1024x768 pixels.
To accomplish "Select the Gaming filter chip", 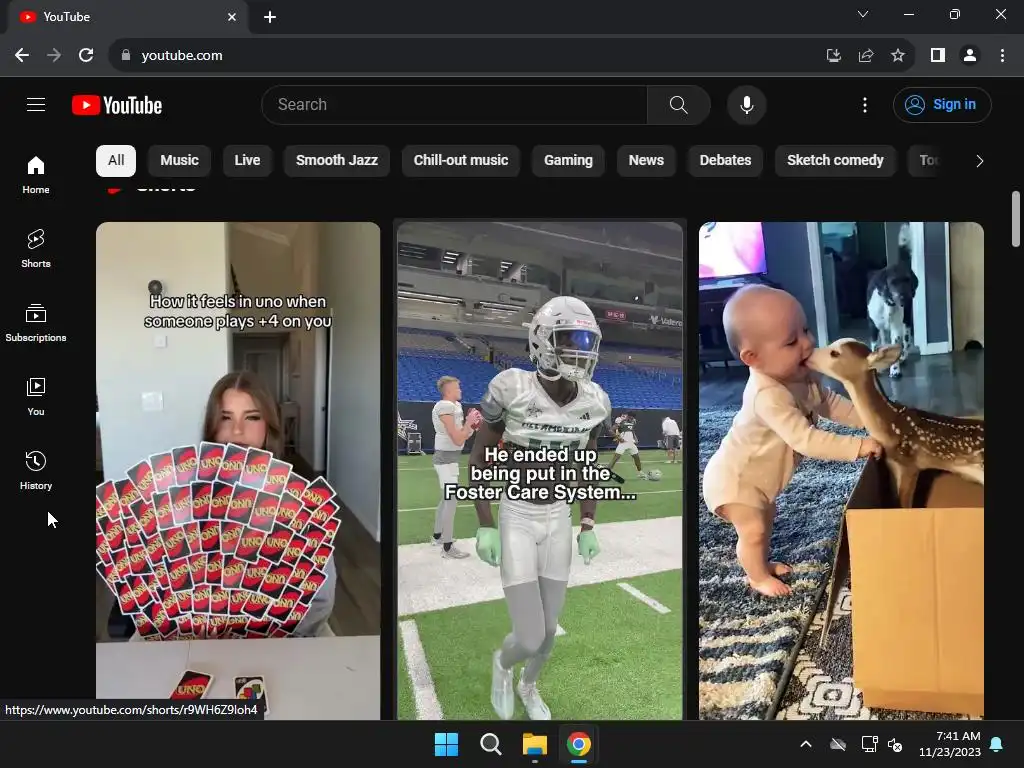I will pyautogui.click(x=568, y=161).
